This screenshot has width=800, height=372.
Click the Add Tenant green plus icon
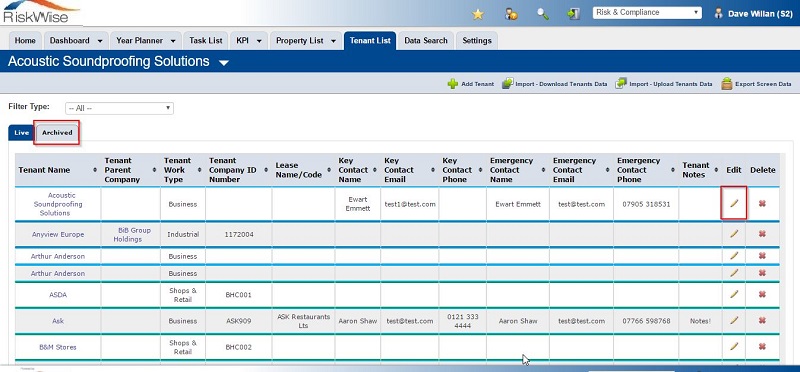coord(453,84)
